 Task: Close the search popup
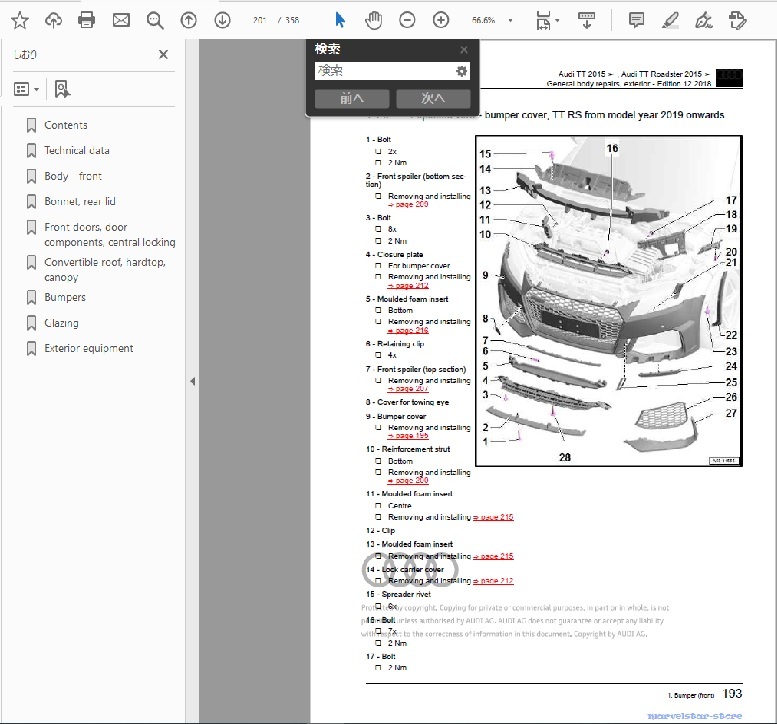pyautogui.click(x=464, y=50)
